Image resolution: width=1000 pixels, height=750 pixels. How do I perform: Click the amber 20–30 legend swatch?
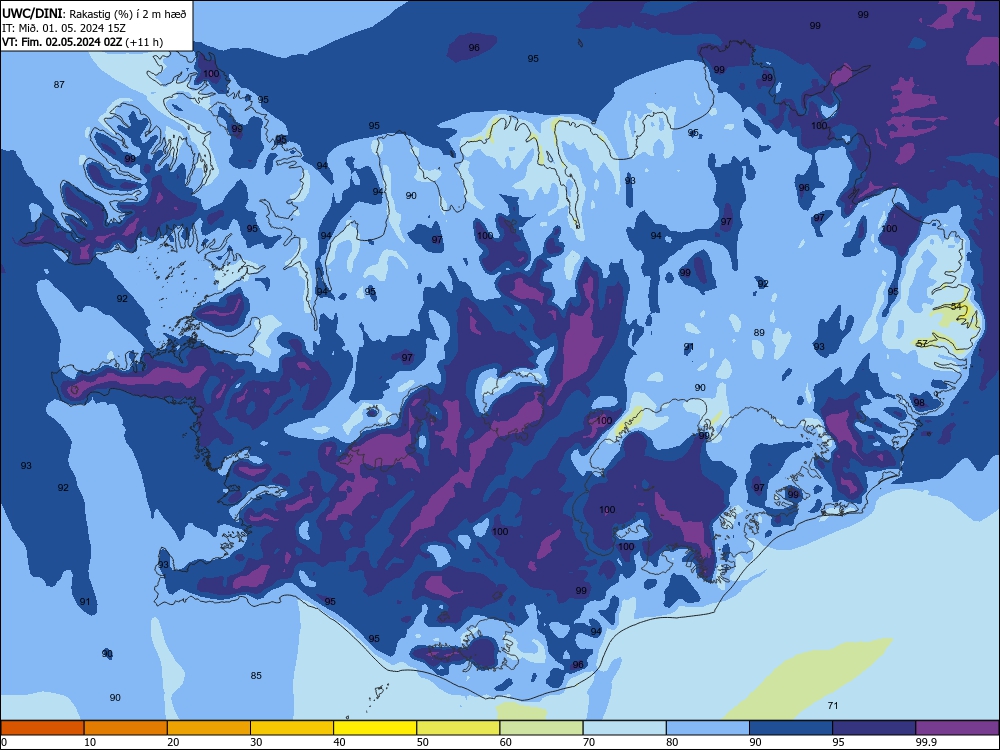pyautogui.click(x=209, y=728)
